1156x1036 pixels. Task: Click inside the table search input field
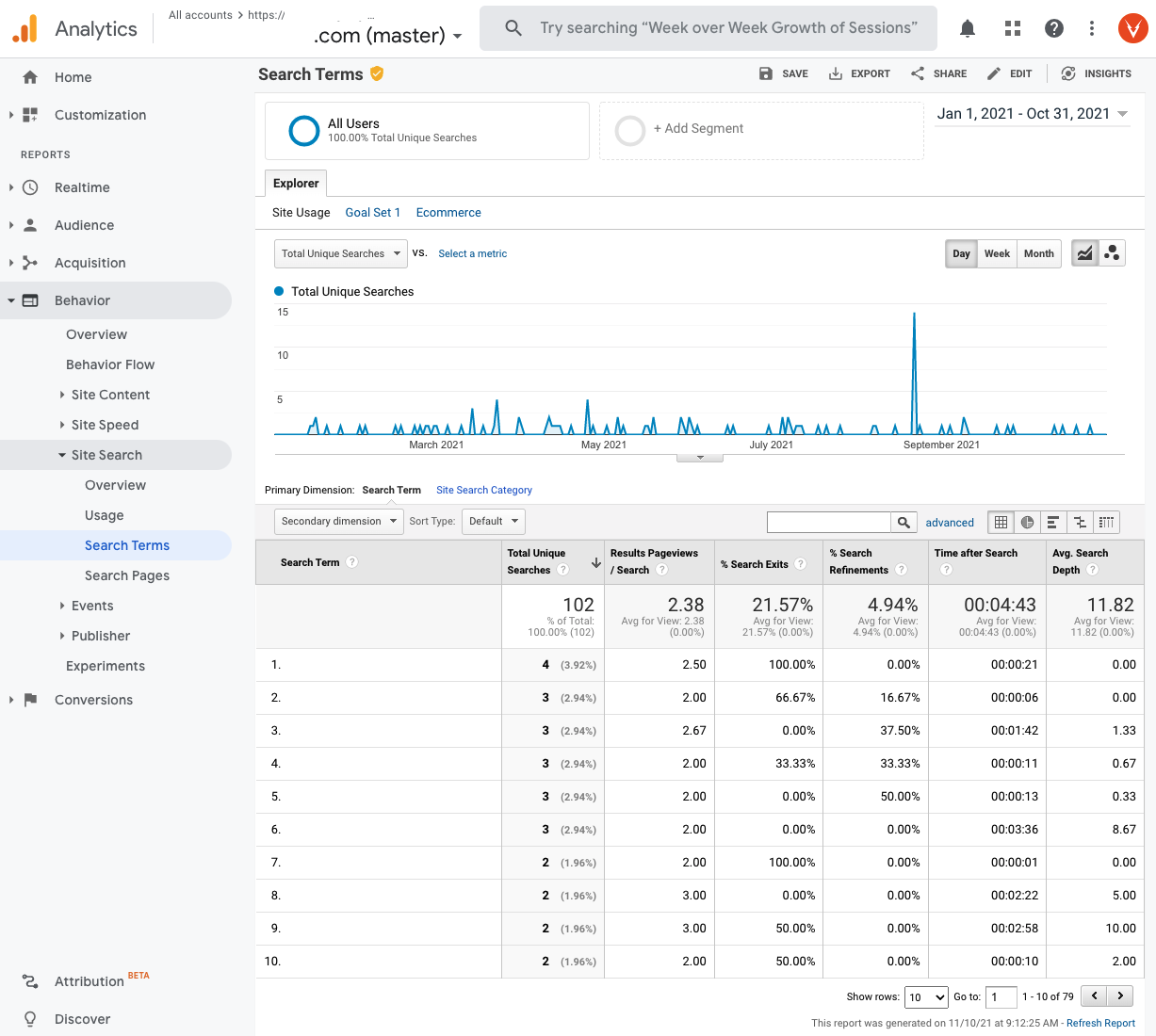click(829, 521)
